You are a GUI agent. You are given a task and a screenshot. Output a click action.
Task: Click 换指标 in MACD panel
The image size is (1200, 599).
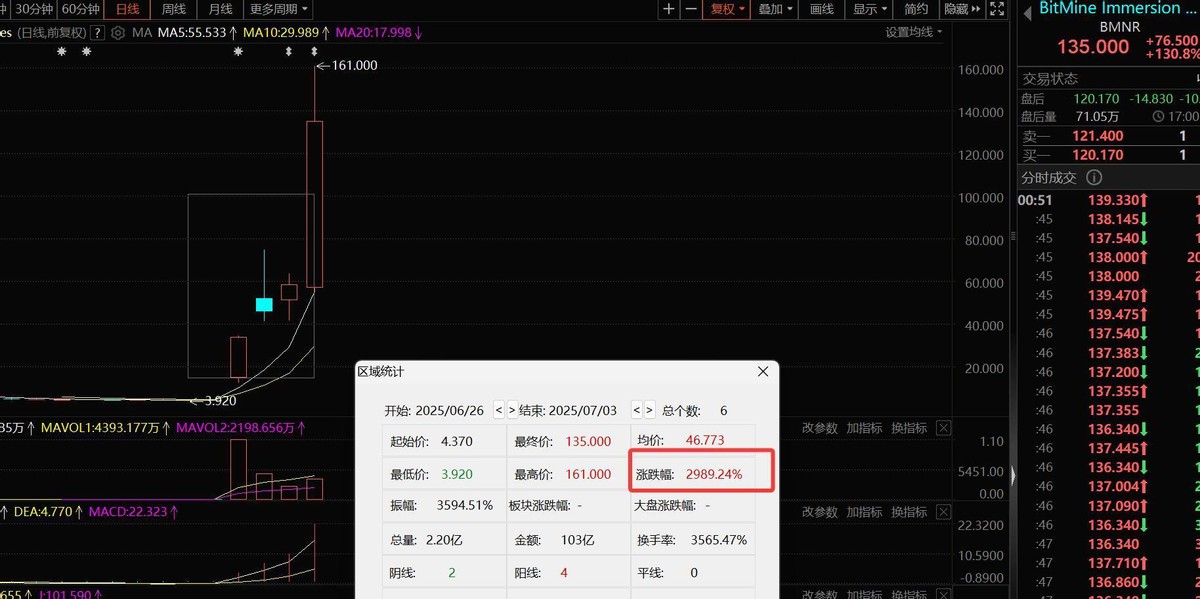(908, 512)
